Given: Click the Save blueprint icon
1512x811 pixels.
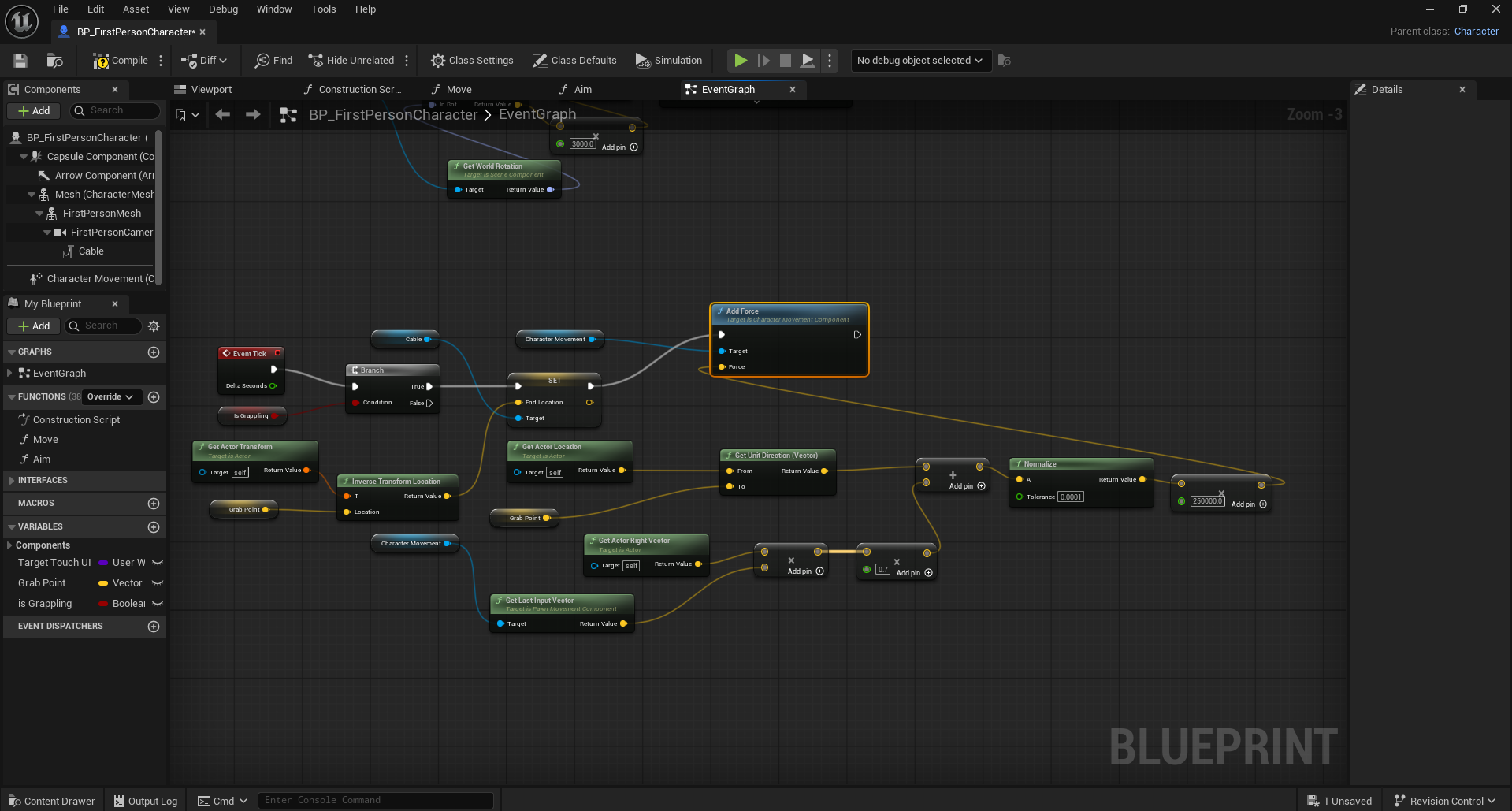Looking at the screenshot, I should (20, 61).
